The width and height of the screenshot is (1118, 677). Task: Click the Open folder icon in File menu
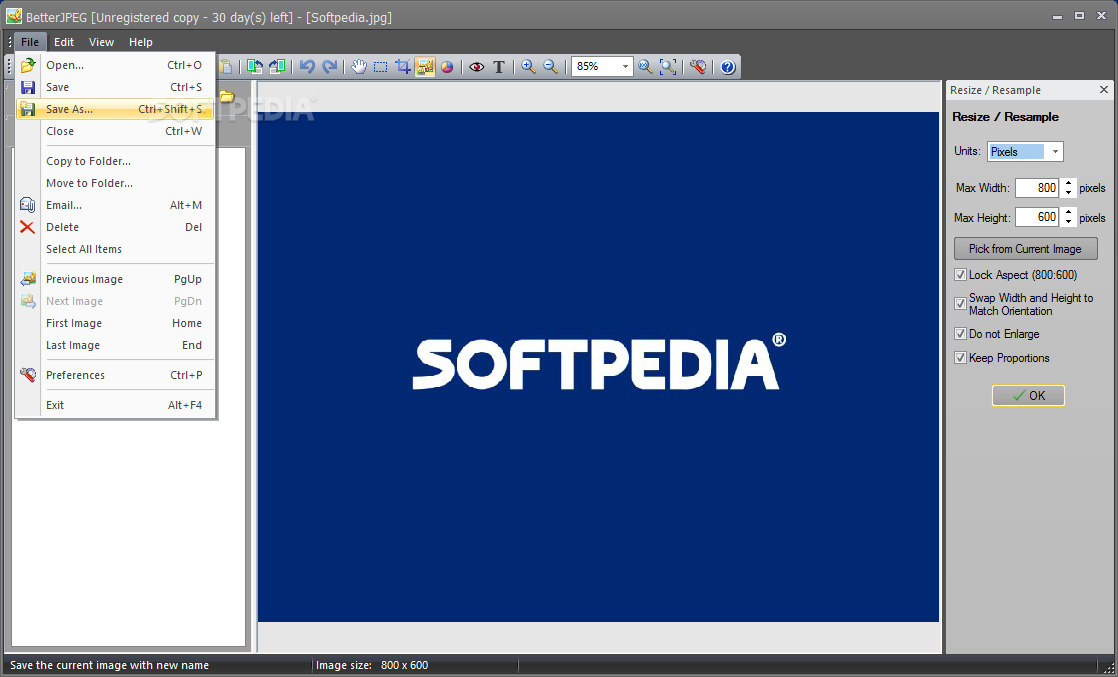28,66
